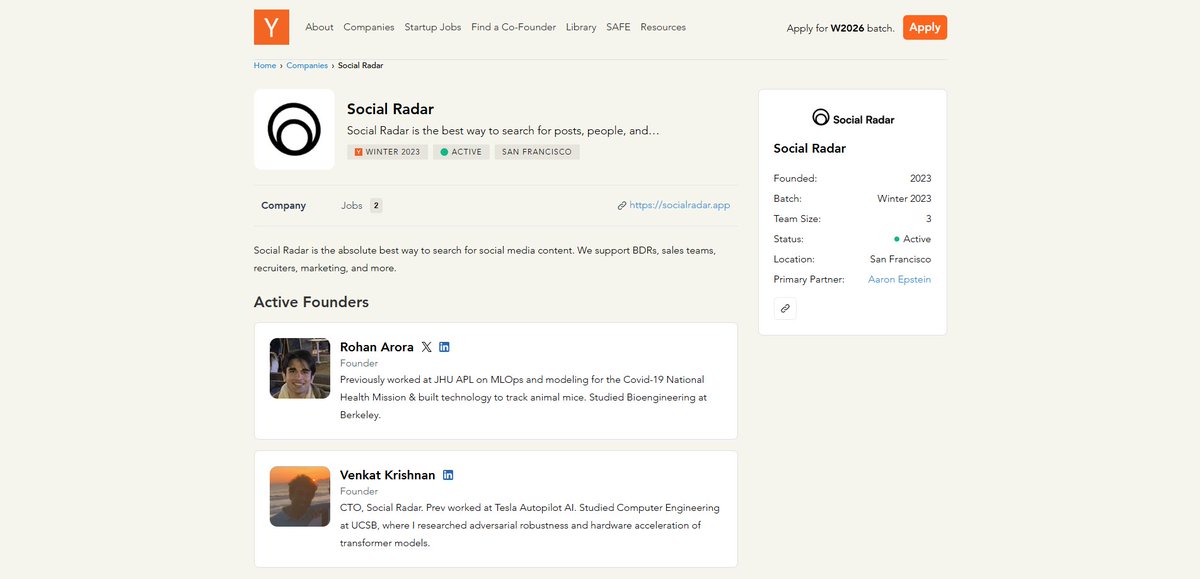
Task: Switch to the Jobs tab
Action: tap(354, 205)
